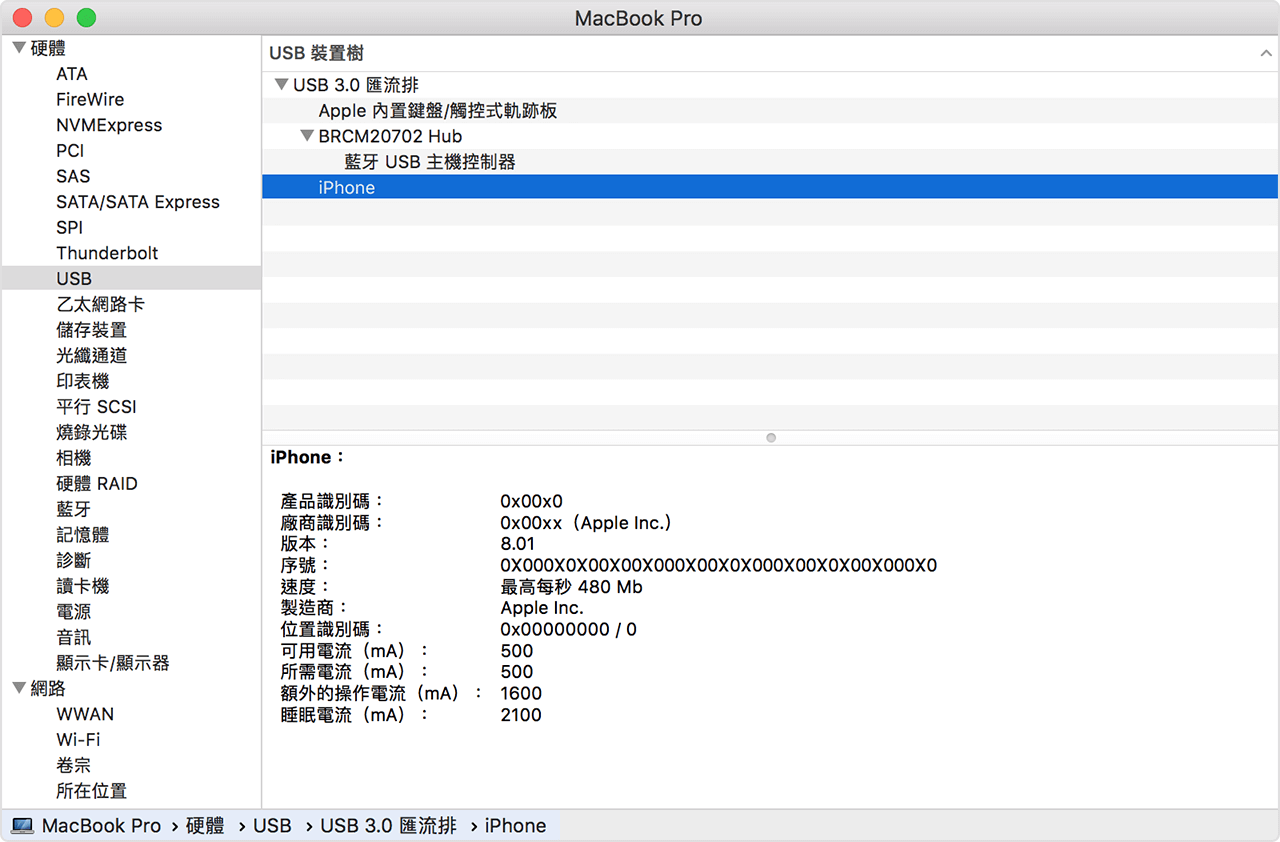Select the iPhone row in device tree
Screen dimensions: 1280x842
coord(770,187)
